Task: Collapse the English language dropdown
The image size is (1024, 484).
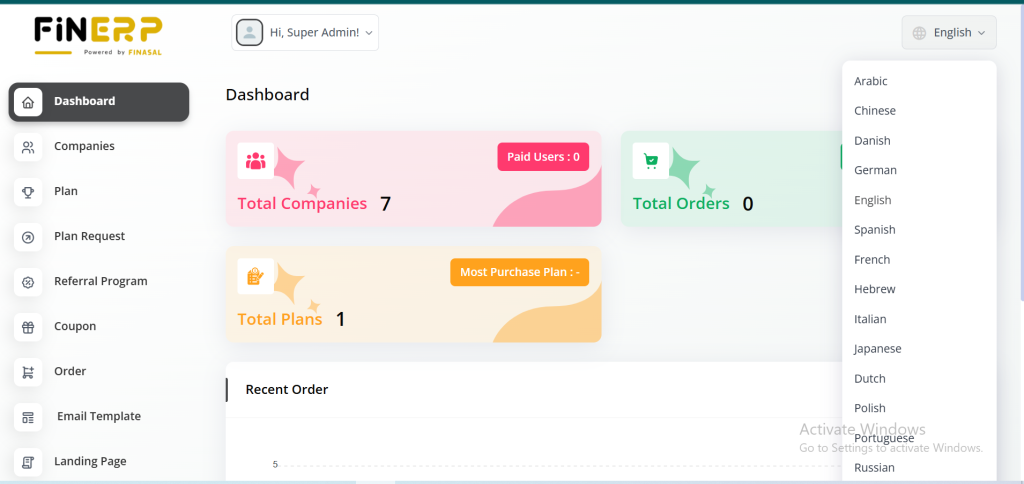Action: [x=949, y=33]
